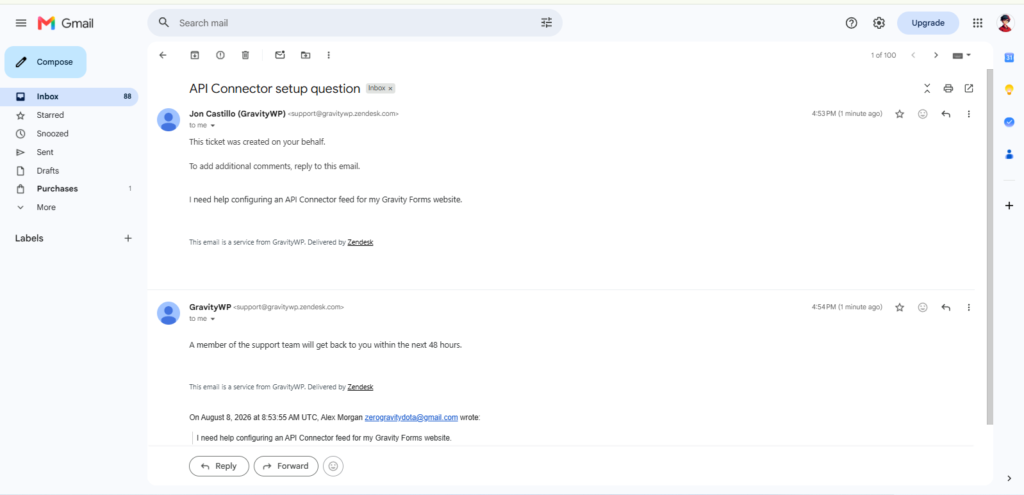Click the 1 of 100 counter text
The height and width of the screenshot is (495, 1024).
pyautogui.click(x=883, y=56)
